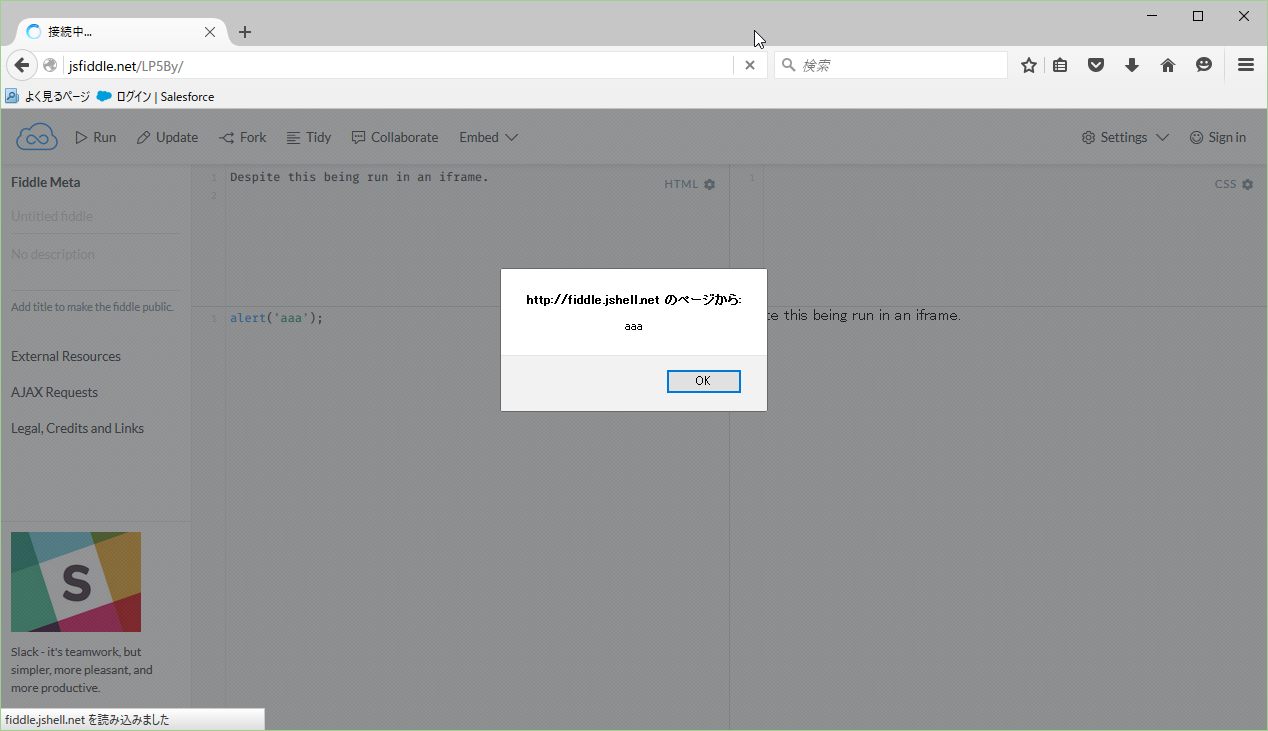The image size is (1268, 731).
Task: Open HTML panel gear settings
Action: coord(710,184)
